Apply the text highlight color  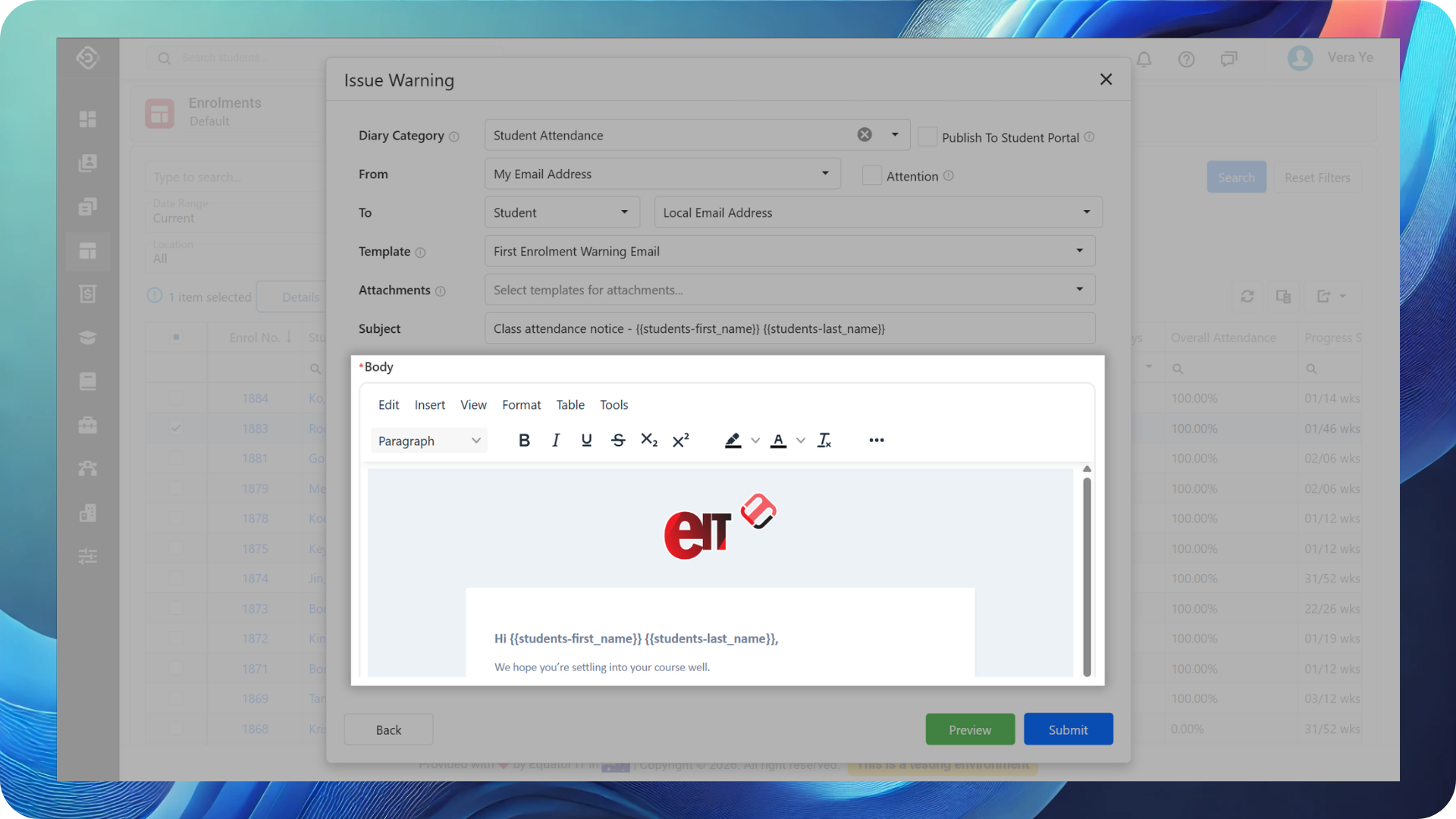point(733,441)
